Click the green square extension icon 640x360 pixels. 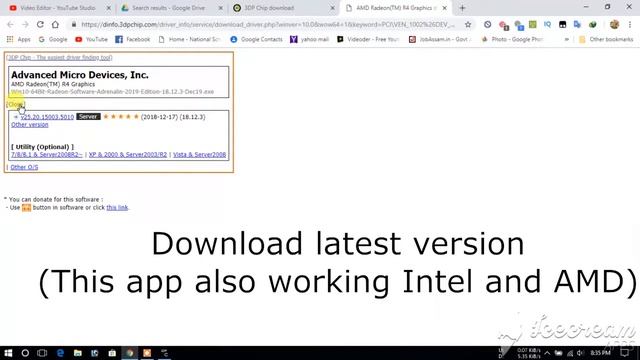coord(533,24)
